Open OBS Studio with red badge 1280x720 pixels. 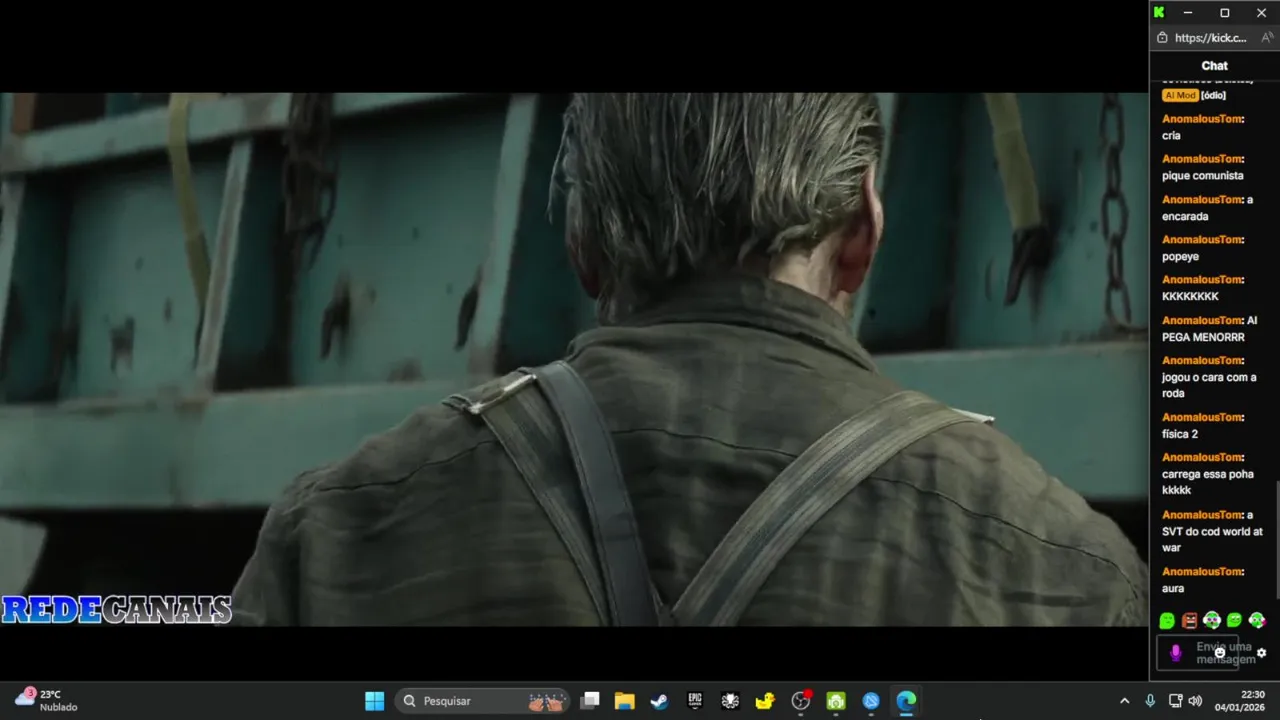click(x=800, y=701)
